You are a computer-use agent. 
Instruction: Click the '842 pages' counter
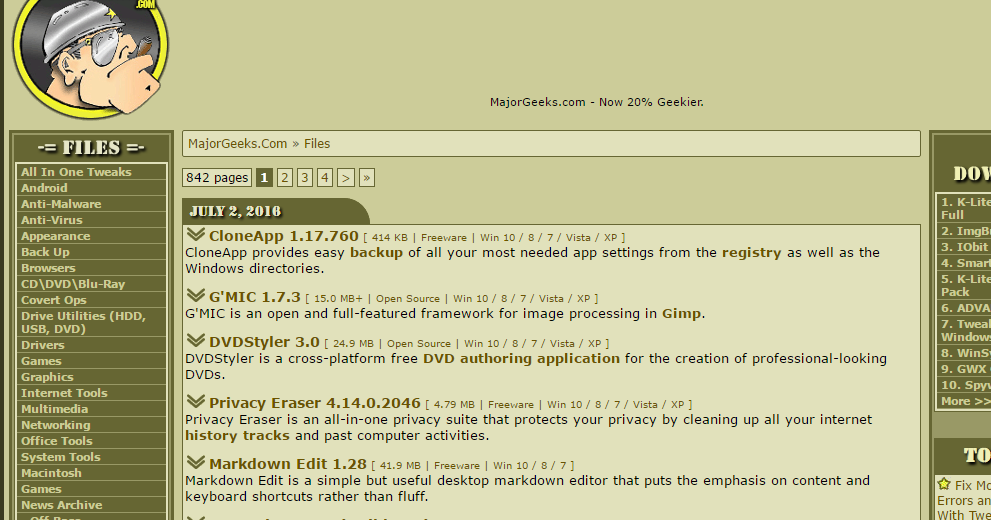pos(217,178)
